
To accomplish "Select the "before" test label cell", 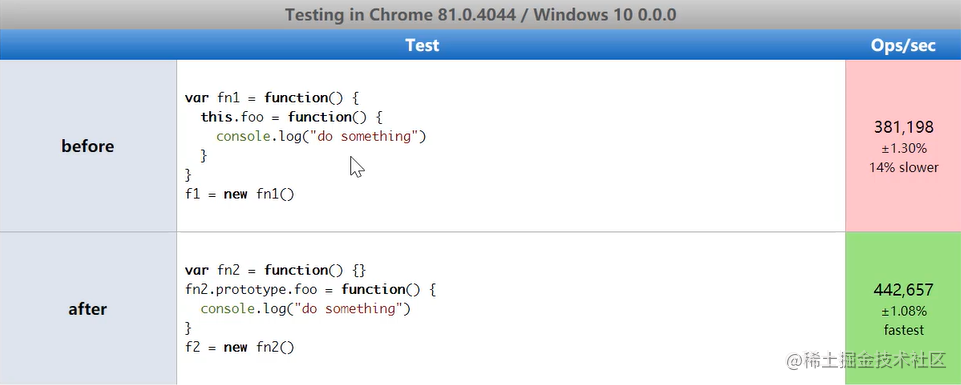I will [88, 146].
